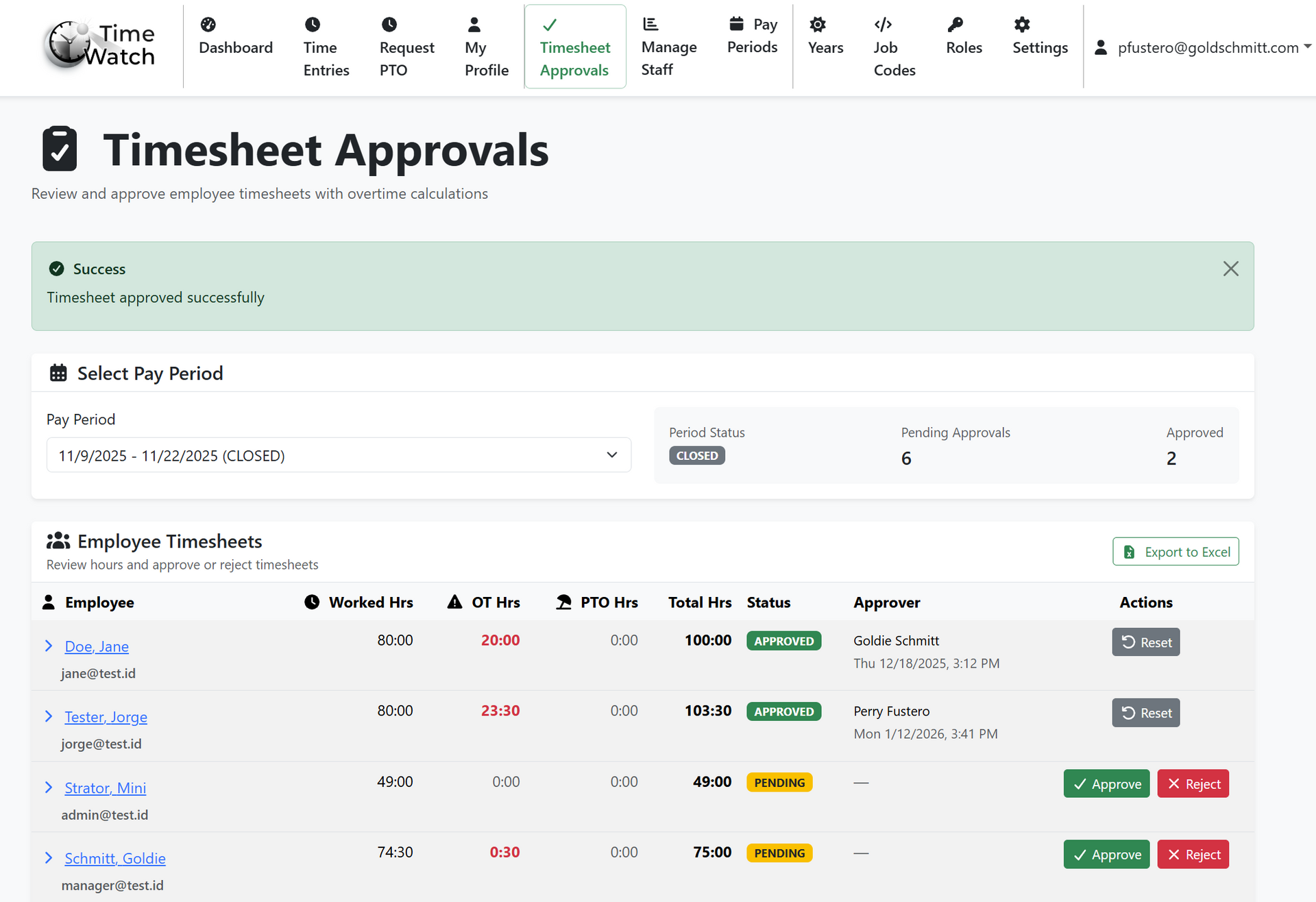
Task: Export timesheets to Excel
Action: pyautogui.click(x=1175, y=552)
